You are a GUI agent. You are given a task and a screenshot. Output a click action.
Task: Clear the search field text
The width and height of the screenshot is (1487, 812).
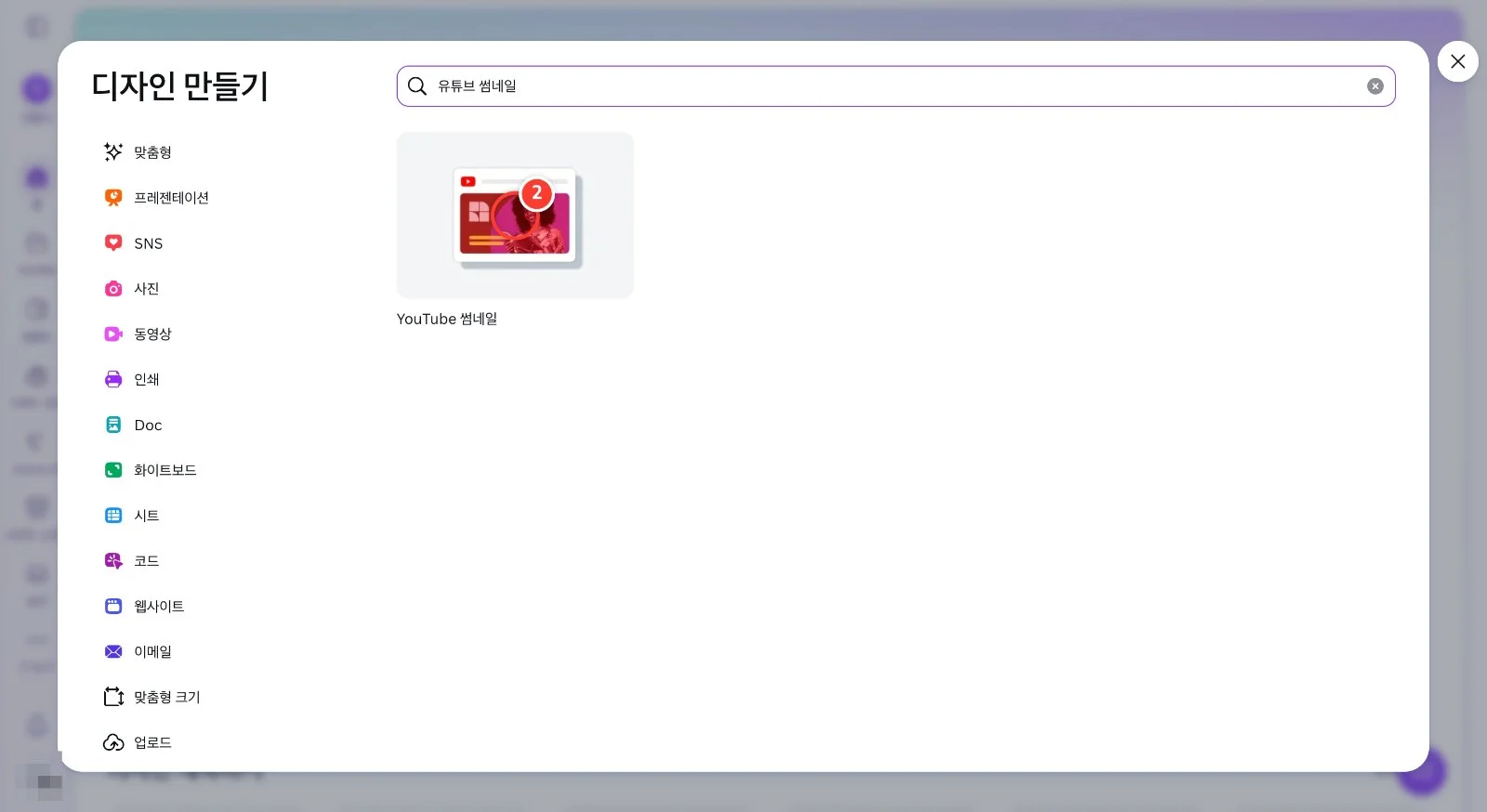pos(1375,86)
